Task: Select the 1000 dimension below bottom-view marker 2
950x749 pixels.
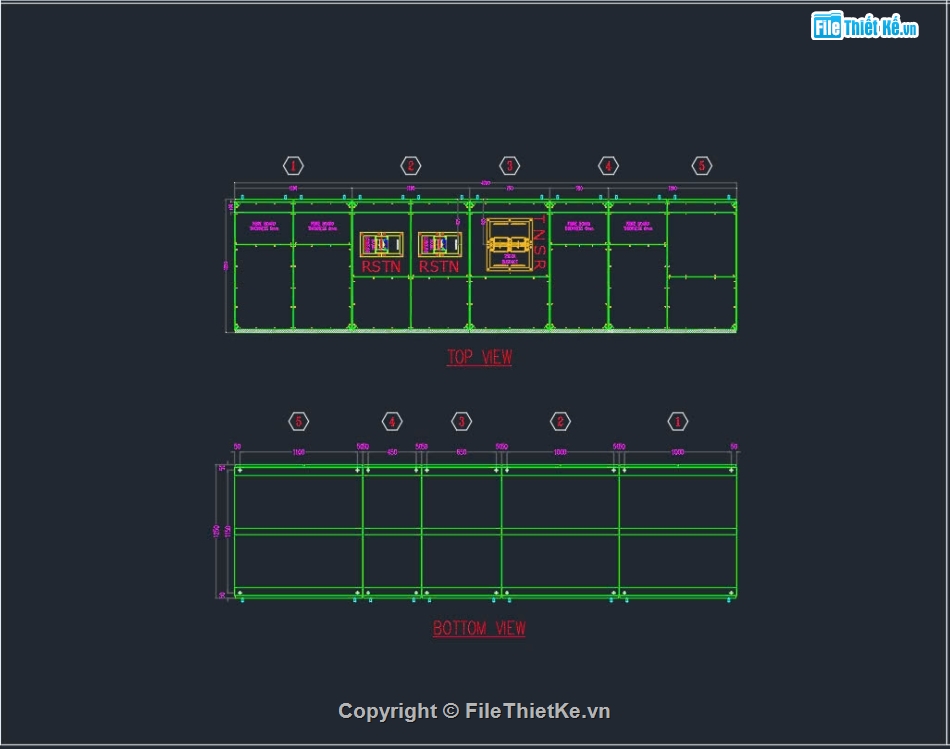Action: click(x=560, y=452)
